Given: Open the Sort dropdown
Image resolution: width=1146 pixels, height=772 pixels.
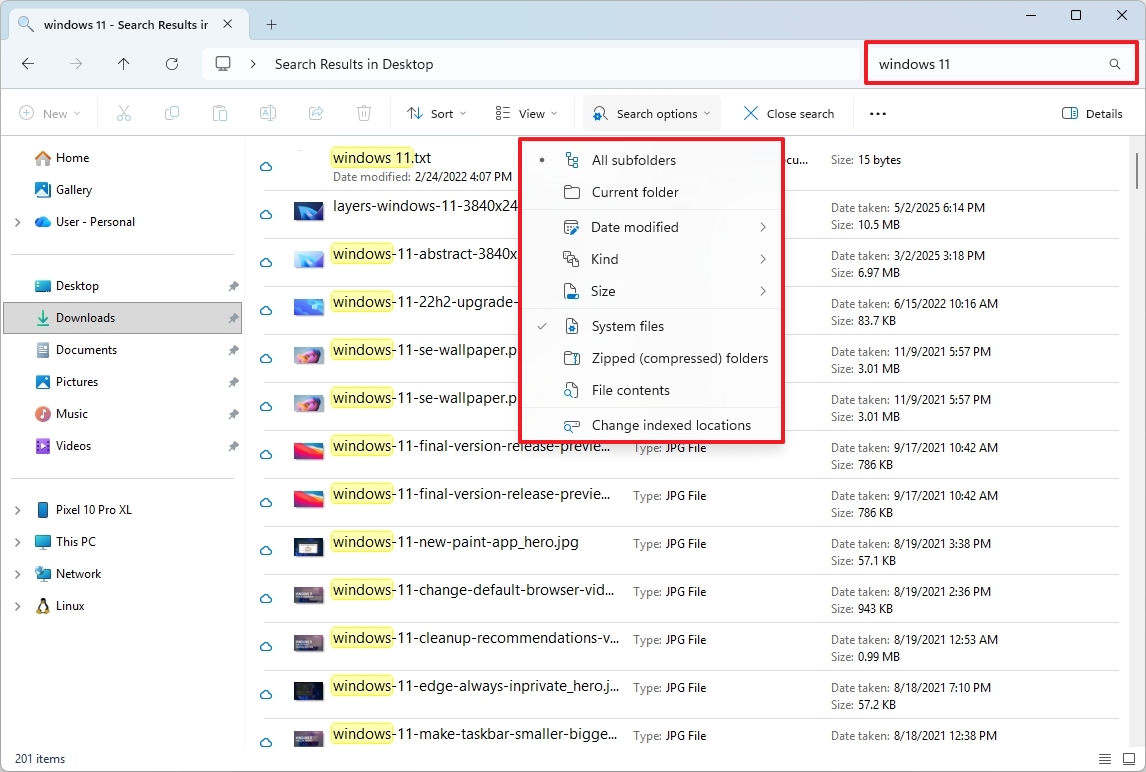Looking at the screenshot, I should pos(435,113).
